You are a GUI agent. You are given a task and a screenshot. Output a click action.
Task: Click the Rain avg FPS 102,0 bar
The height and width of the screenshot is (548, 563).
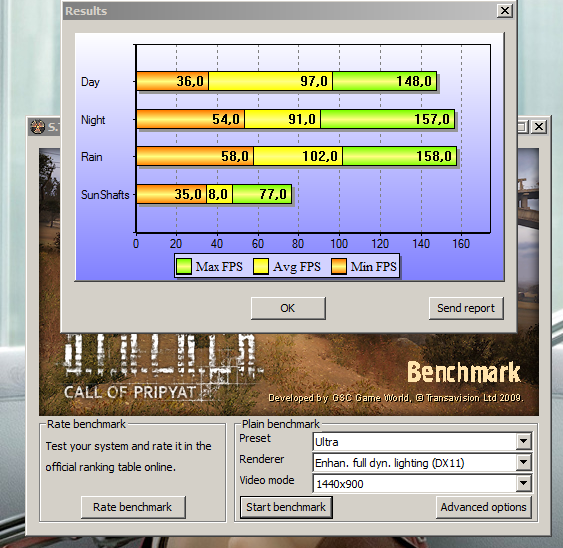298,156
